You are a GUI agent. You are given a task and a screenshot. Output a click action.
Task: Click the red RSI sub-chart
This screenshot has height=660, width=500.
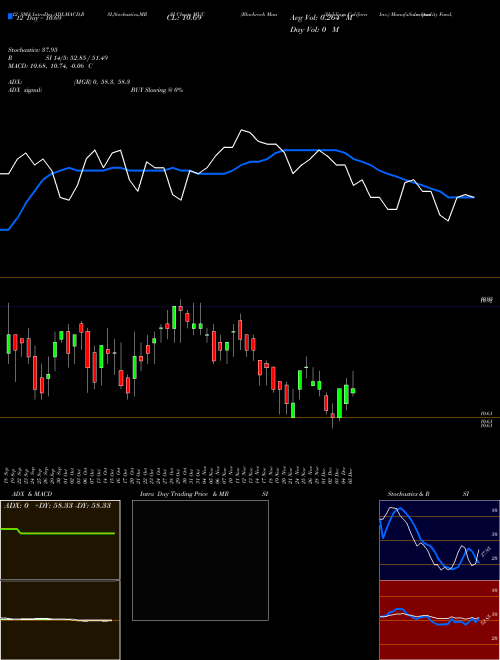(439, 620)
